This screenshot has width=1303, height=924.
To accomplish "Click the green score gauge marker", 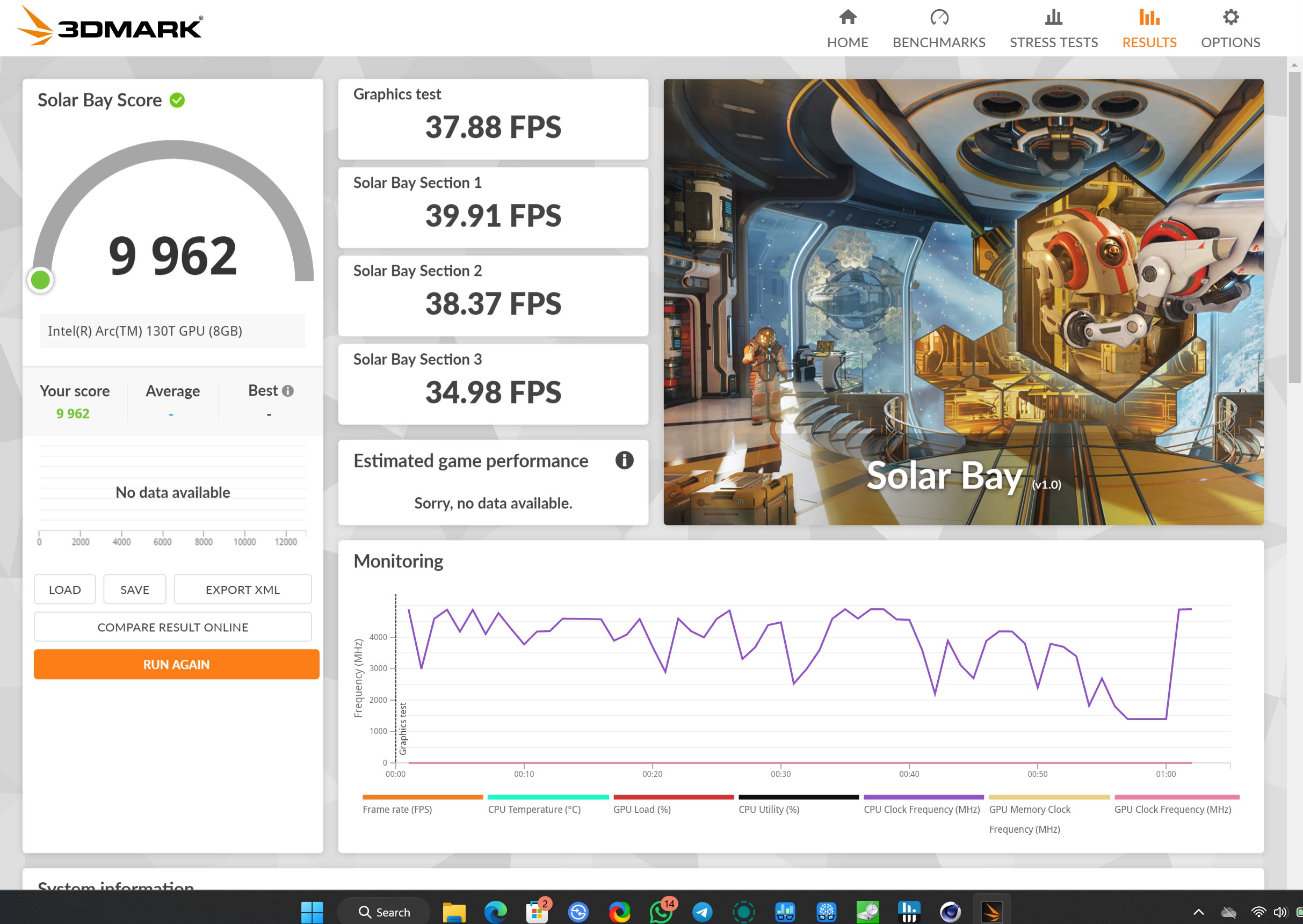I will pos(40,280).
